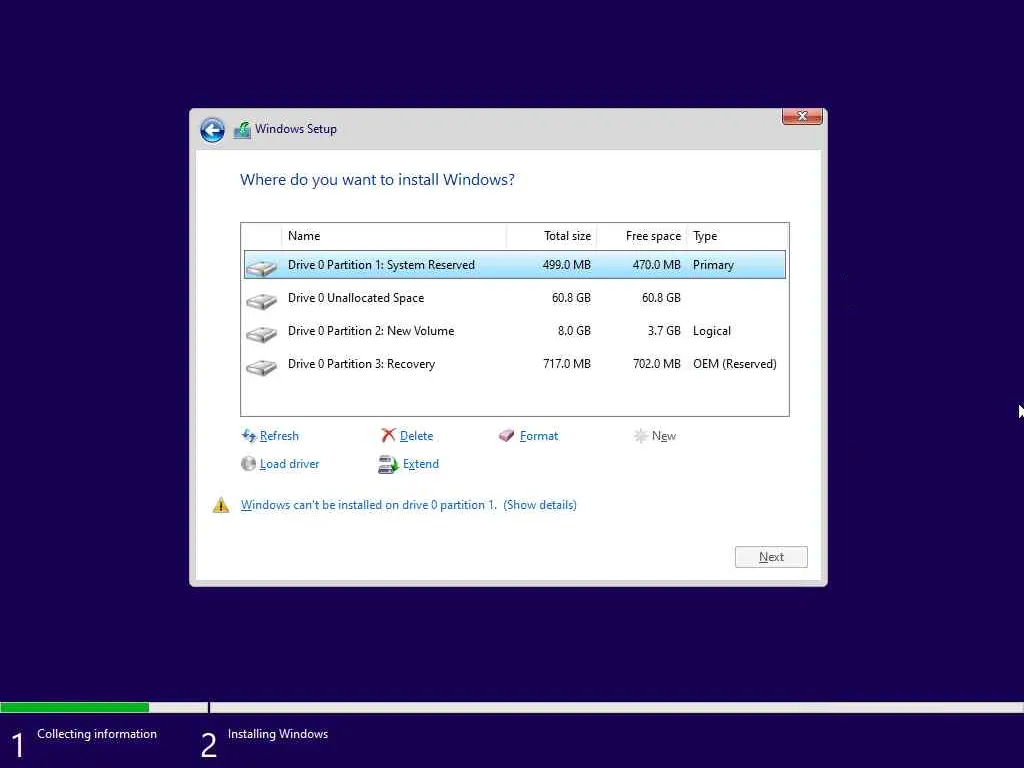Image resolution: width=1024 pixels, height=768 pixels.
Task: Click the Free space column header
Action: click(x=641, y=236)
